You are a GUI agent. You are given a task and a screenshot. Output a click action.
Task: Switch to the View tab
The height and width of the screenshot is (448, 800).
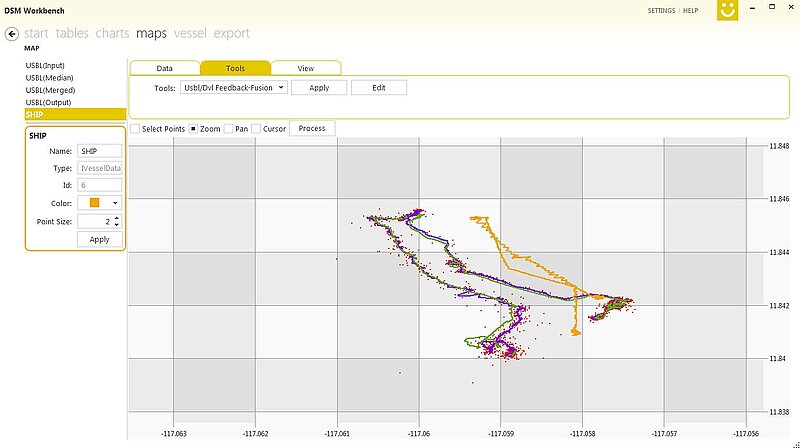305,68
